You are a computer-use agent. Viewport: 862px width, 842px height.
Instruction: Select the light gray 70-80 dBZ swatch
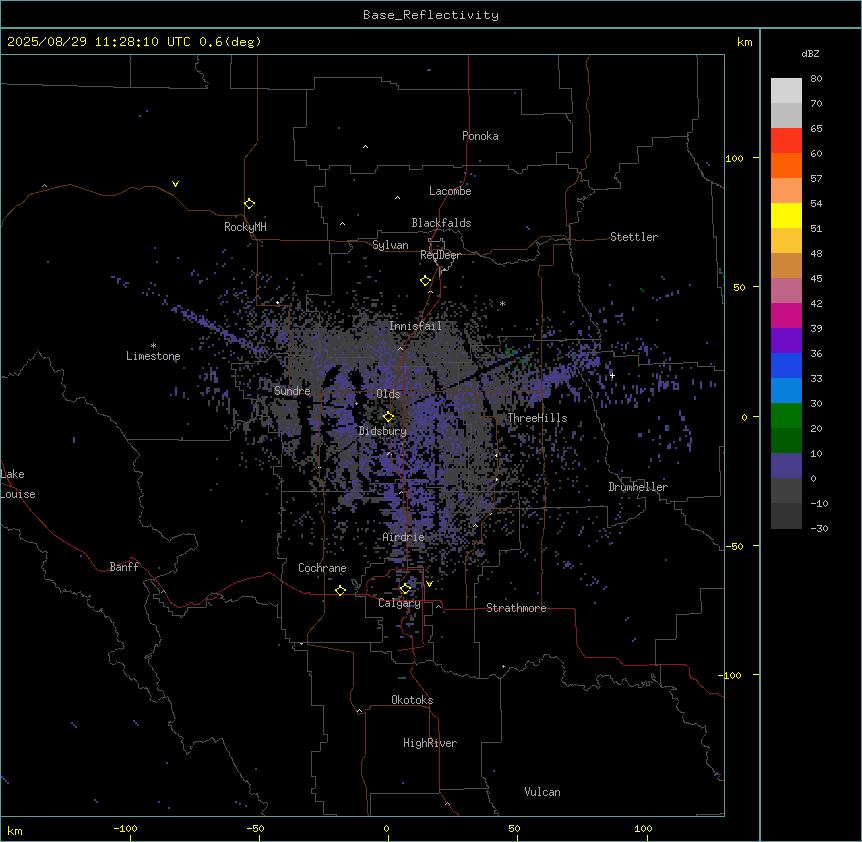tap(786, 91)
